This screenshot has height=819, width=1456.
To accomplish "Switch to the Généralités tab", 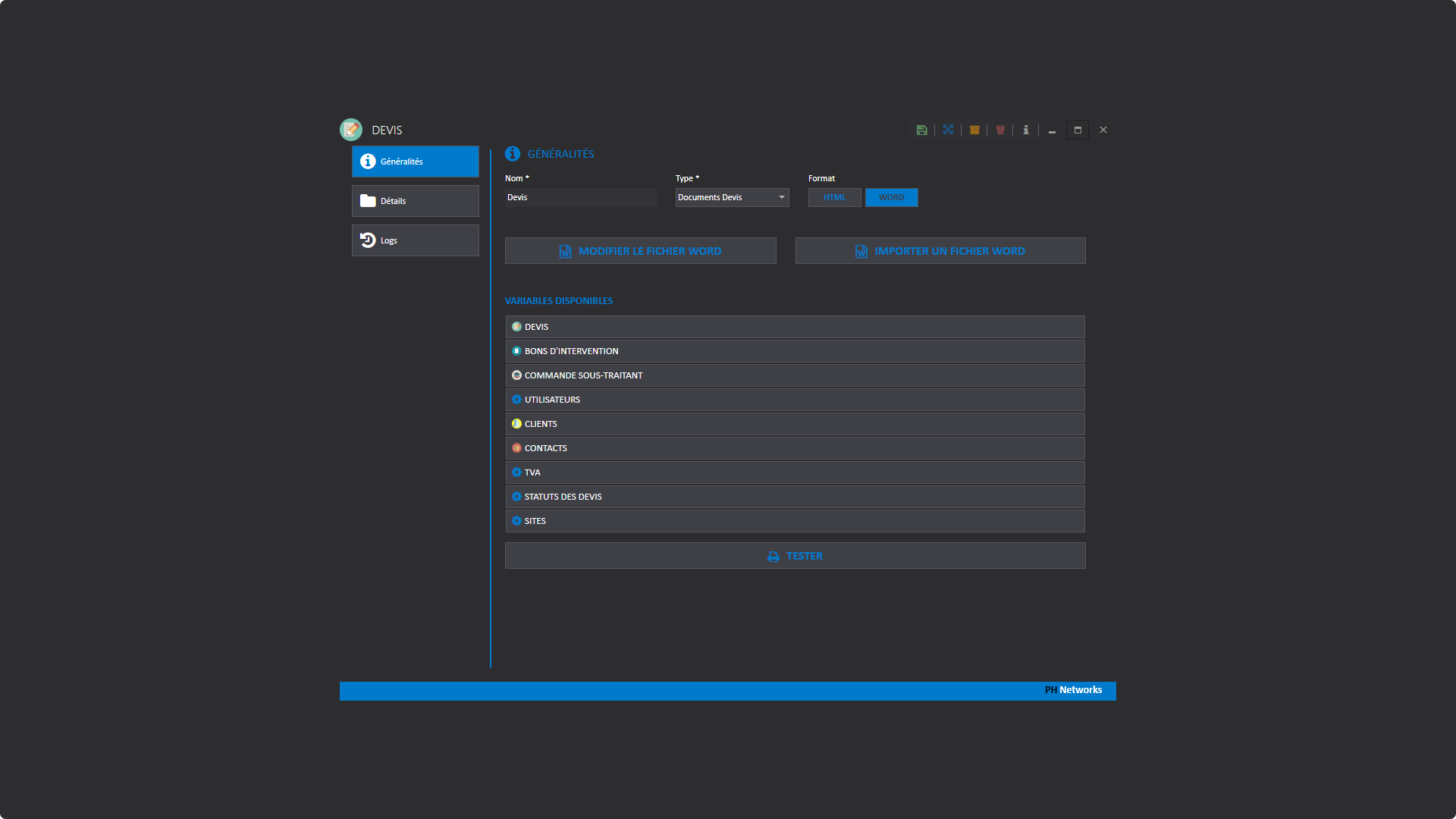I will point(416,162).
